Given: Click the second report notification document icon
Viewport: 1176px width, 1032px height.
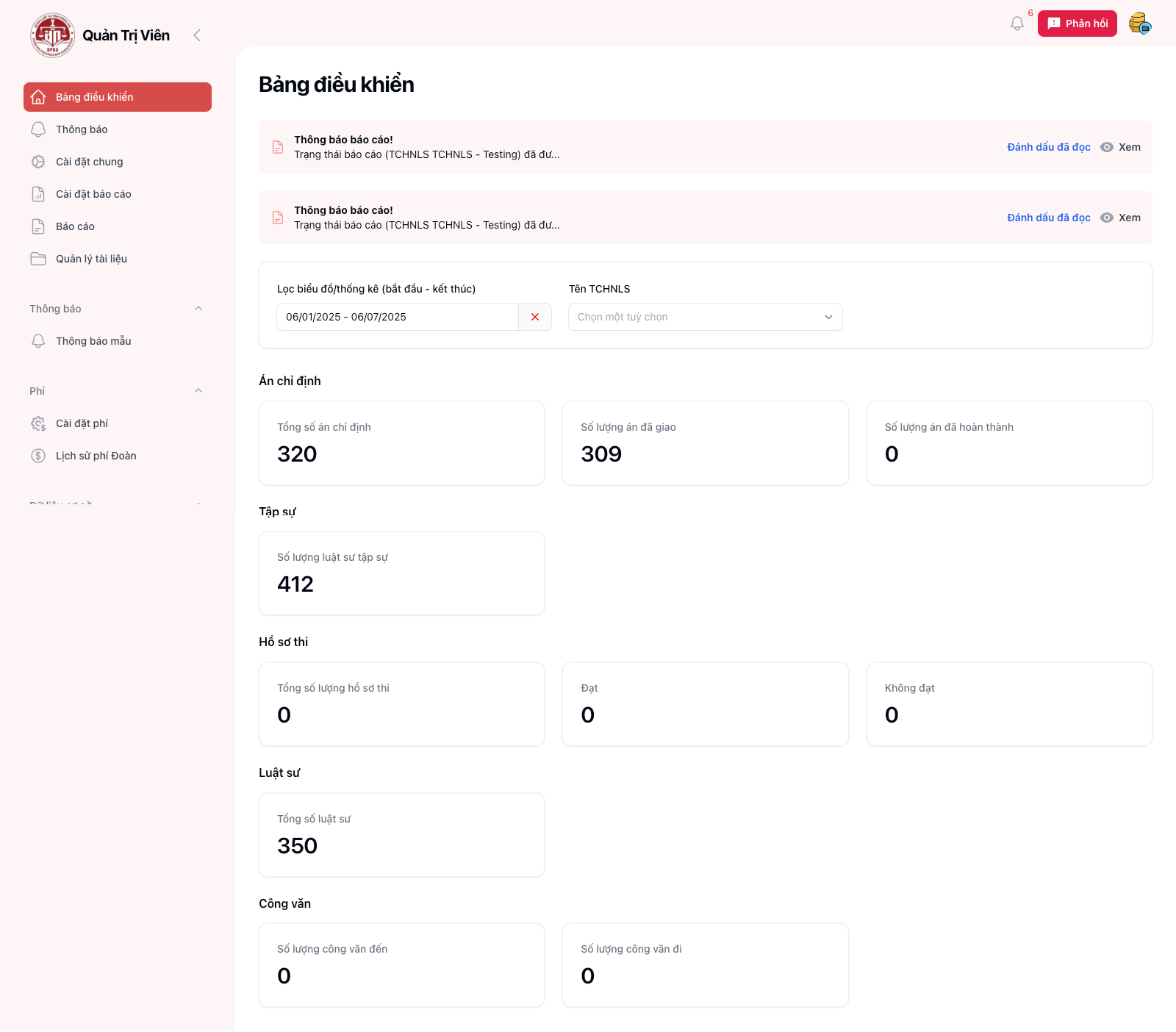Looking at the screenshot, I should click(278, 218).
